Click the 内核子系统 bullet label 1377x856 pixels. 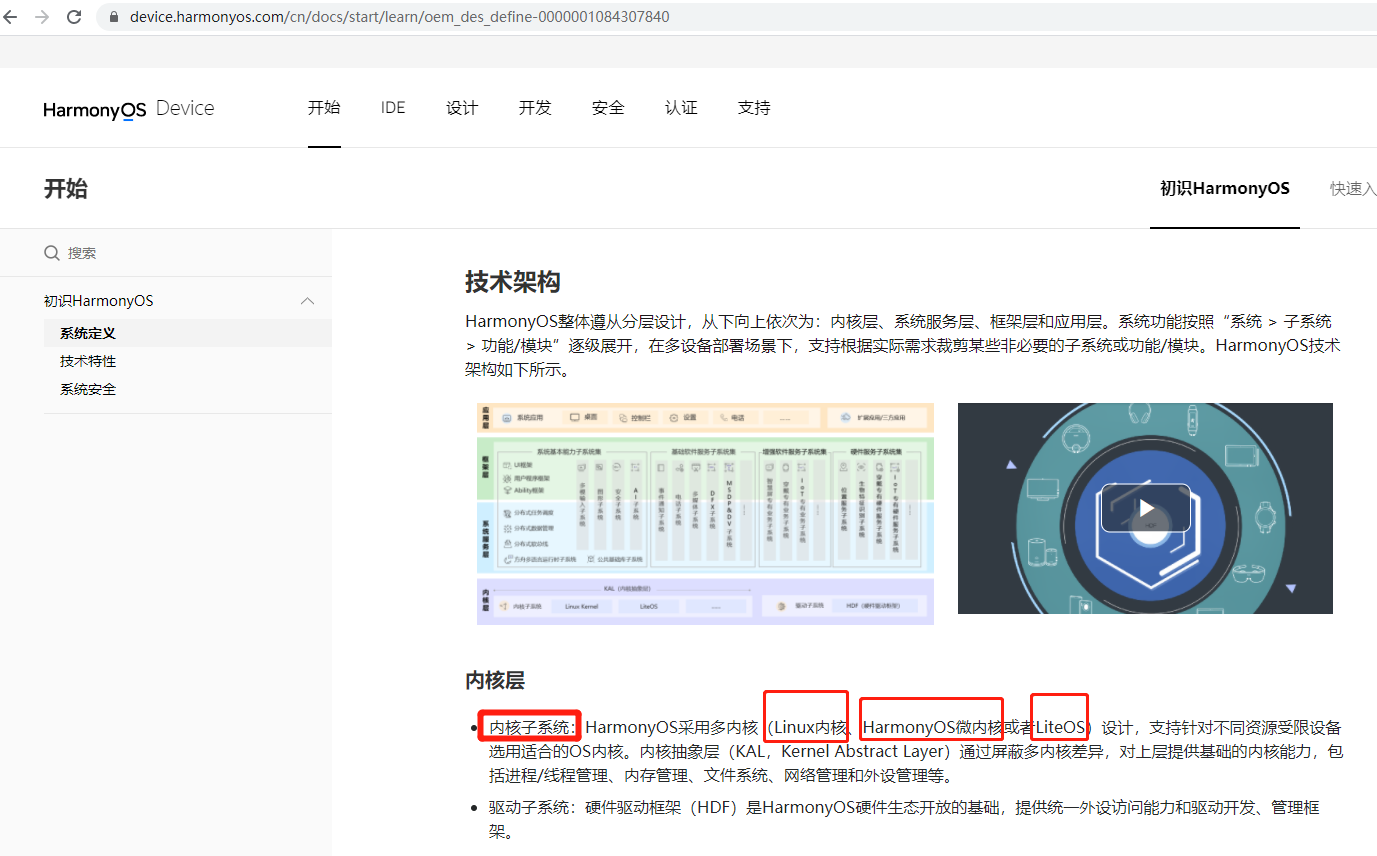[530, 727]
